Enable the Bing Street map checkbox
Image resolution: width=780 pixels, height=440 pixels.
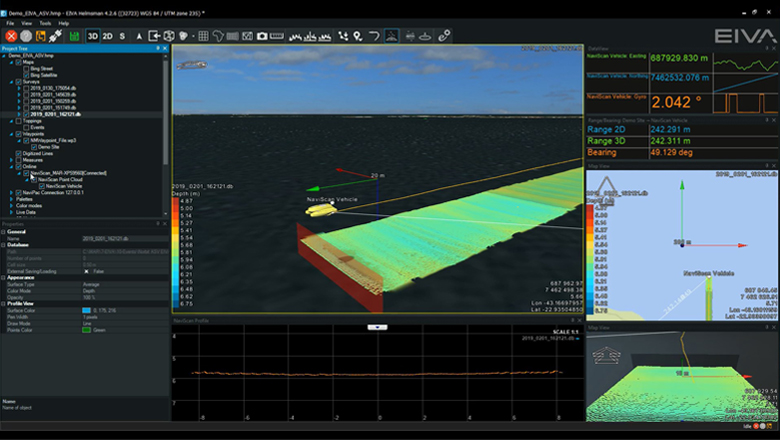(x=26, y=68)
